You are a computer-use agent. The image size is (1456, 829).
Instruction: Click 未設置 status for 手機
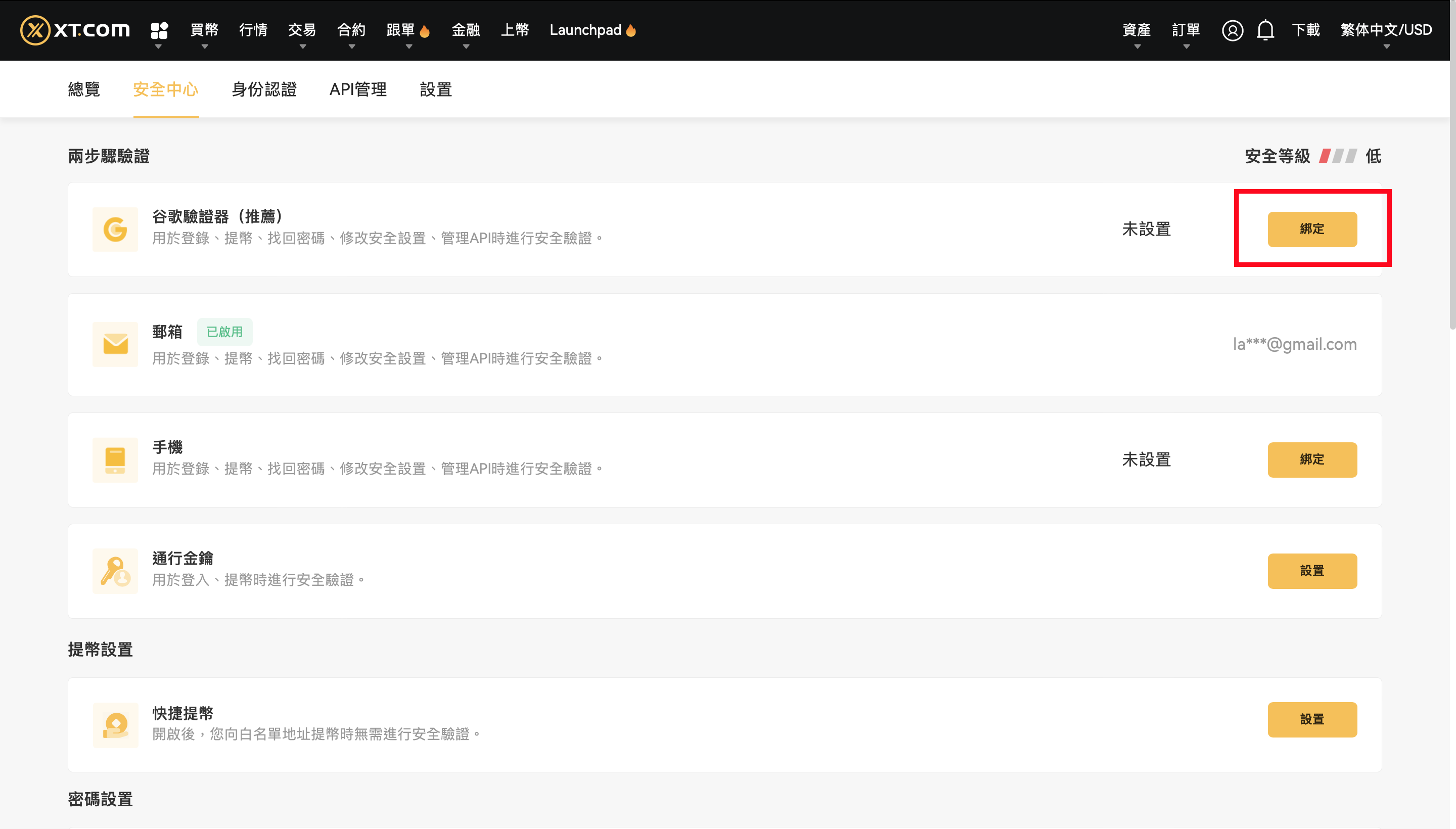(x=1146, y=460)
